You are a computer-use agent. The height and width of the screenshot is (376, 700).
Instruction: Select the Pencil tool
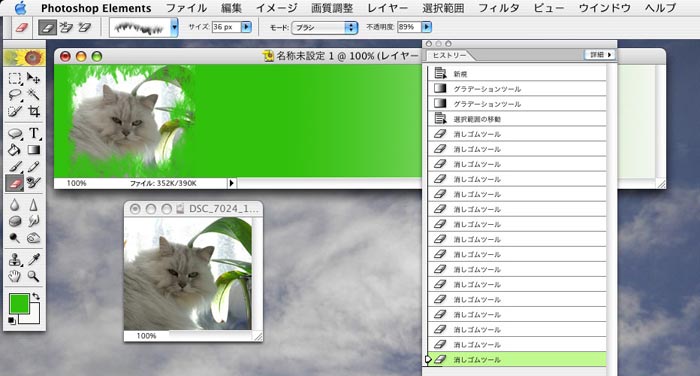tap(33, 166)
